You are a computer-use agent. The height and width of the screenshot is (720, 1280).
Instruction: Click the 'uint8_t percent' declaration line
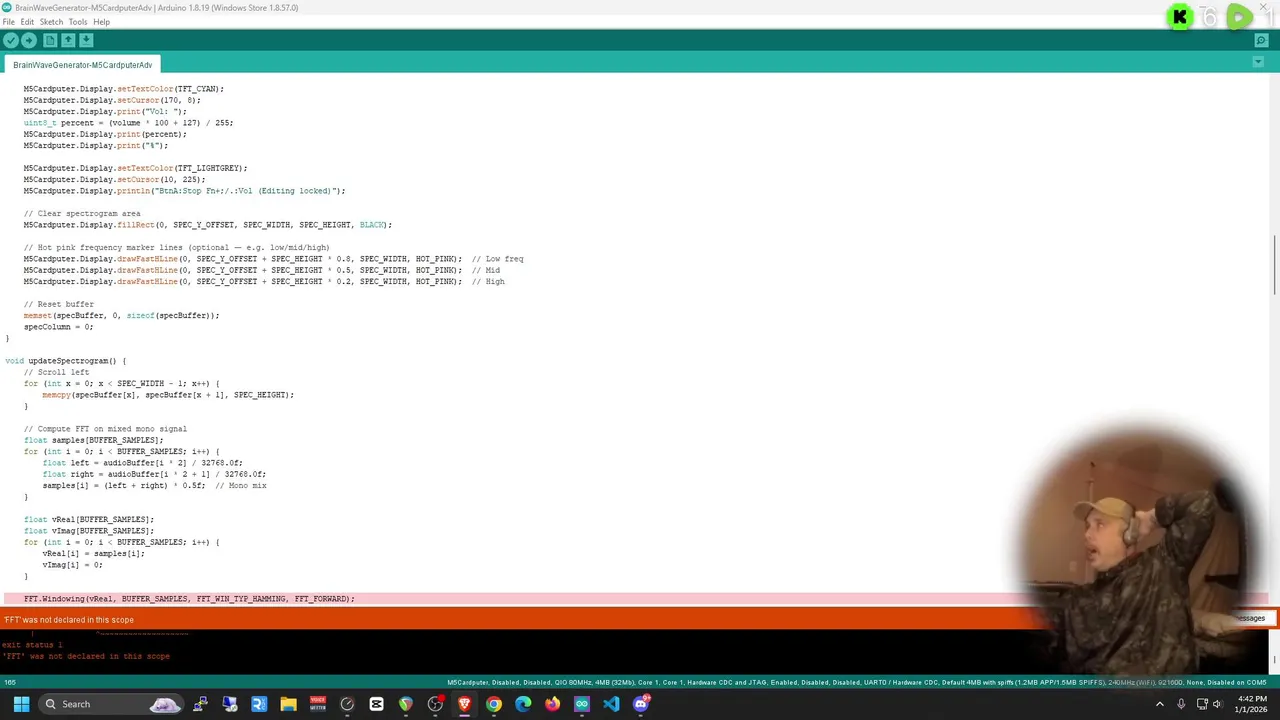(128, 123)
